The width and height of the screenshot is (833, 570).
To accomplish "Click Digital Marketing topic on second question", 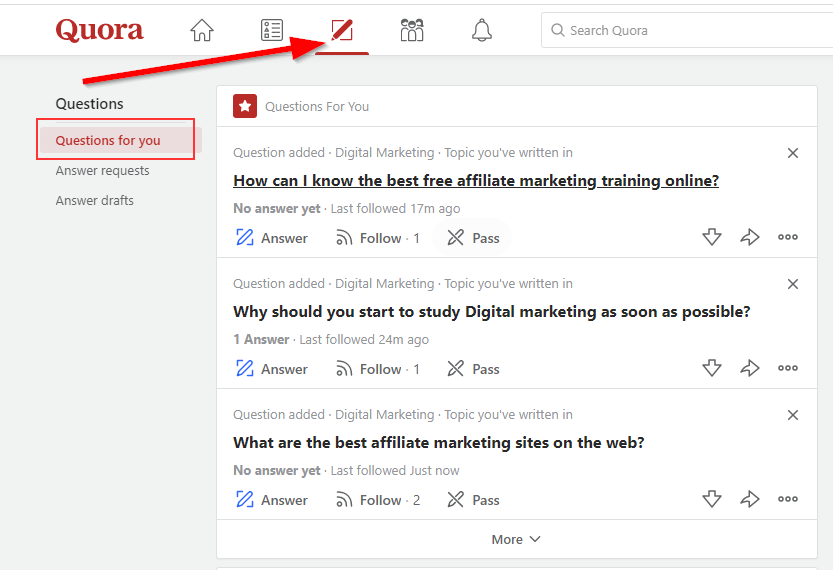I will tap(385, 284).
